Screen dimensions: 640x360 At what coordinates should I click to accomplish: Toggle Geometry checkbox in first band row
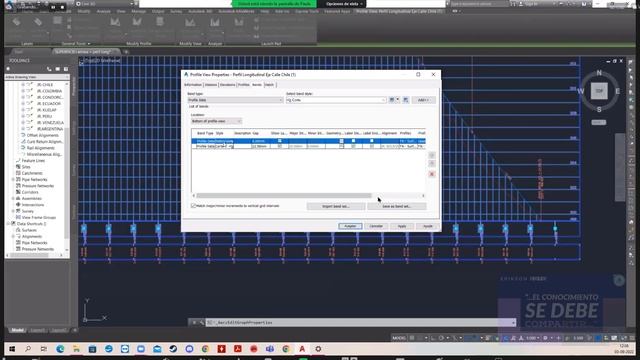pos(341,141)
